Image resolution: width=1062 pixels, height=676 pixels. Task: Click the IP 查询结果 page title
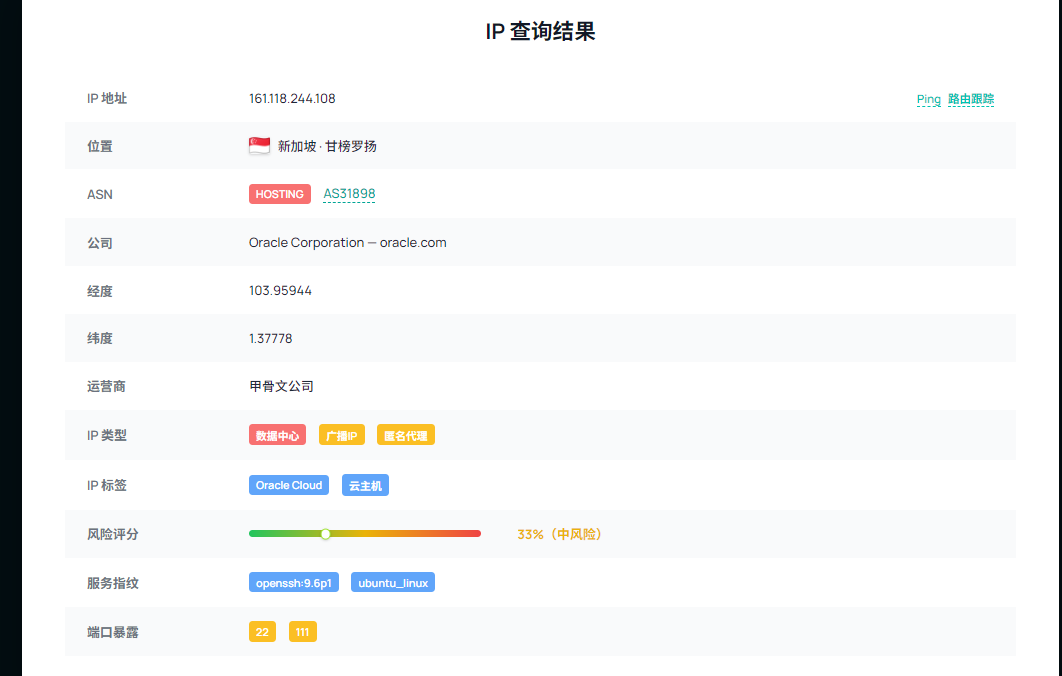(539, 31)
